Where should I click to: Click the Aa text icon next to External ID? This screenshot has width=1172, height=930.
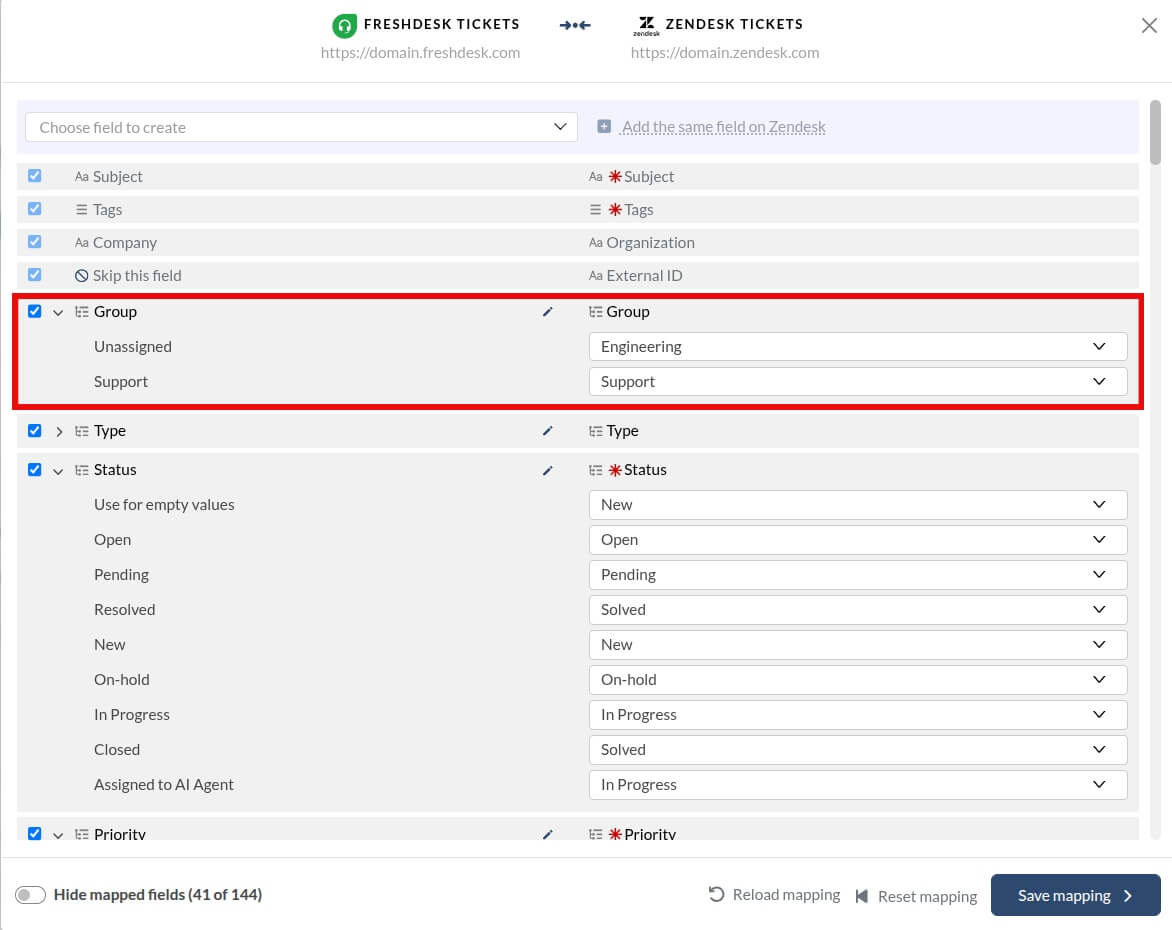596,276
